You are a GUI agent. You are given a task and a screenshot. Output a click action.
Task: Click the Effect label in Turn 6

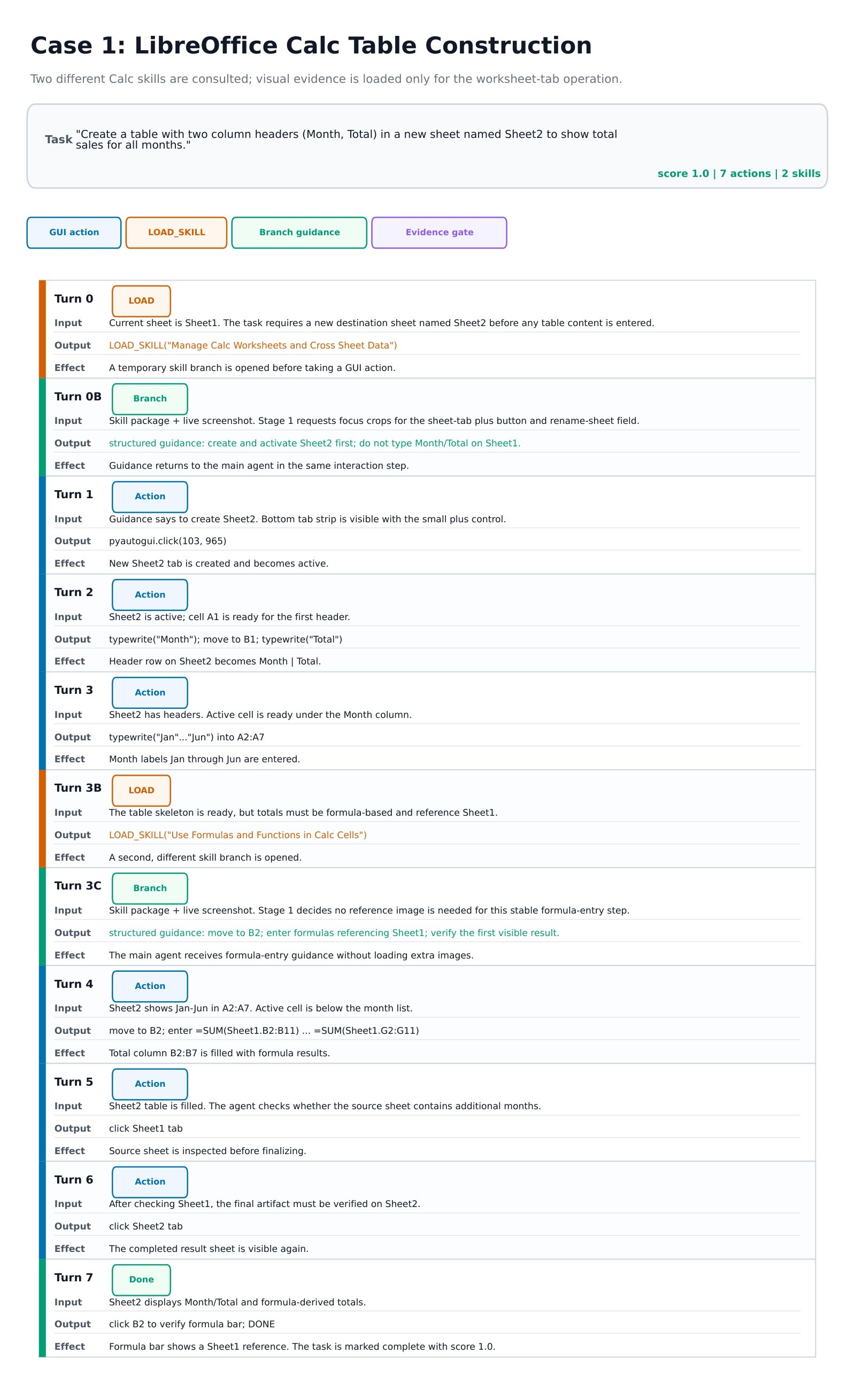(x=70, y=1248)
